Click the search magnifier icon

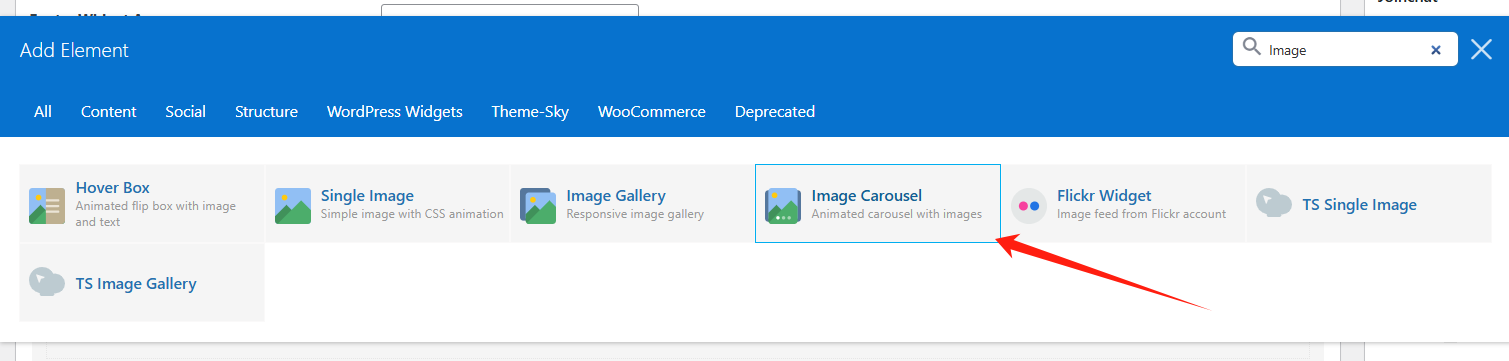click(x=1251, y=48)
